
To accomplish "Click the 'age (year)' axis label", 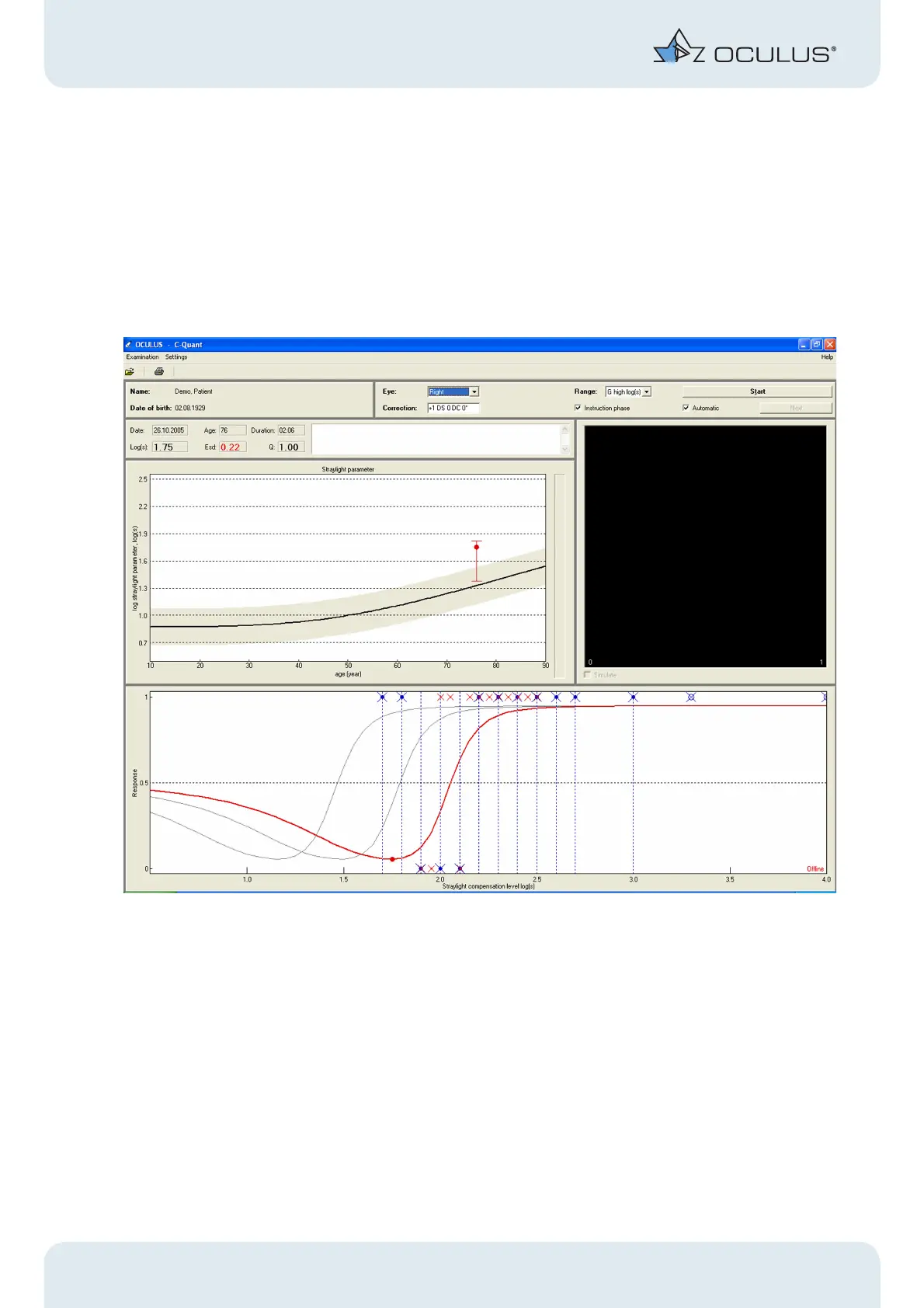I will coord(348,674).
